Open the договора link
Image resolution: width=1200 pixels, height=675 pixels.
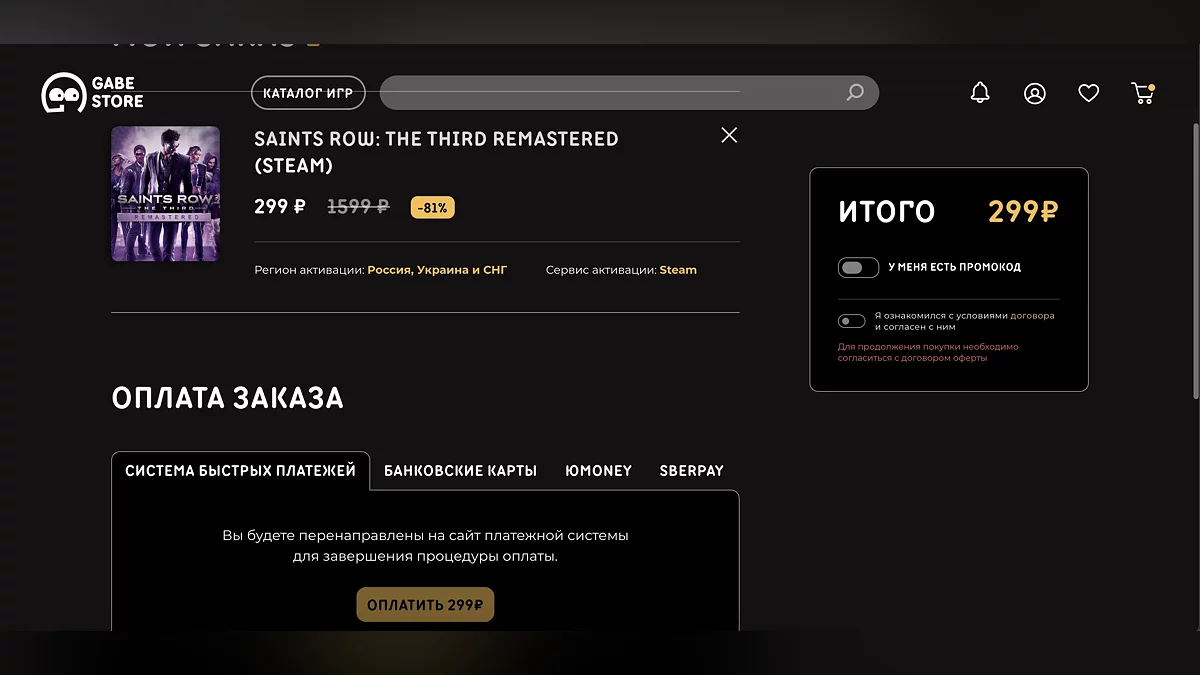(x=1032, y=316)
